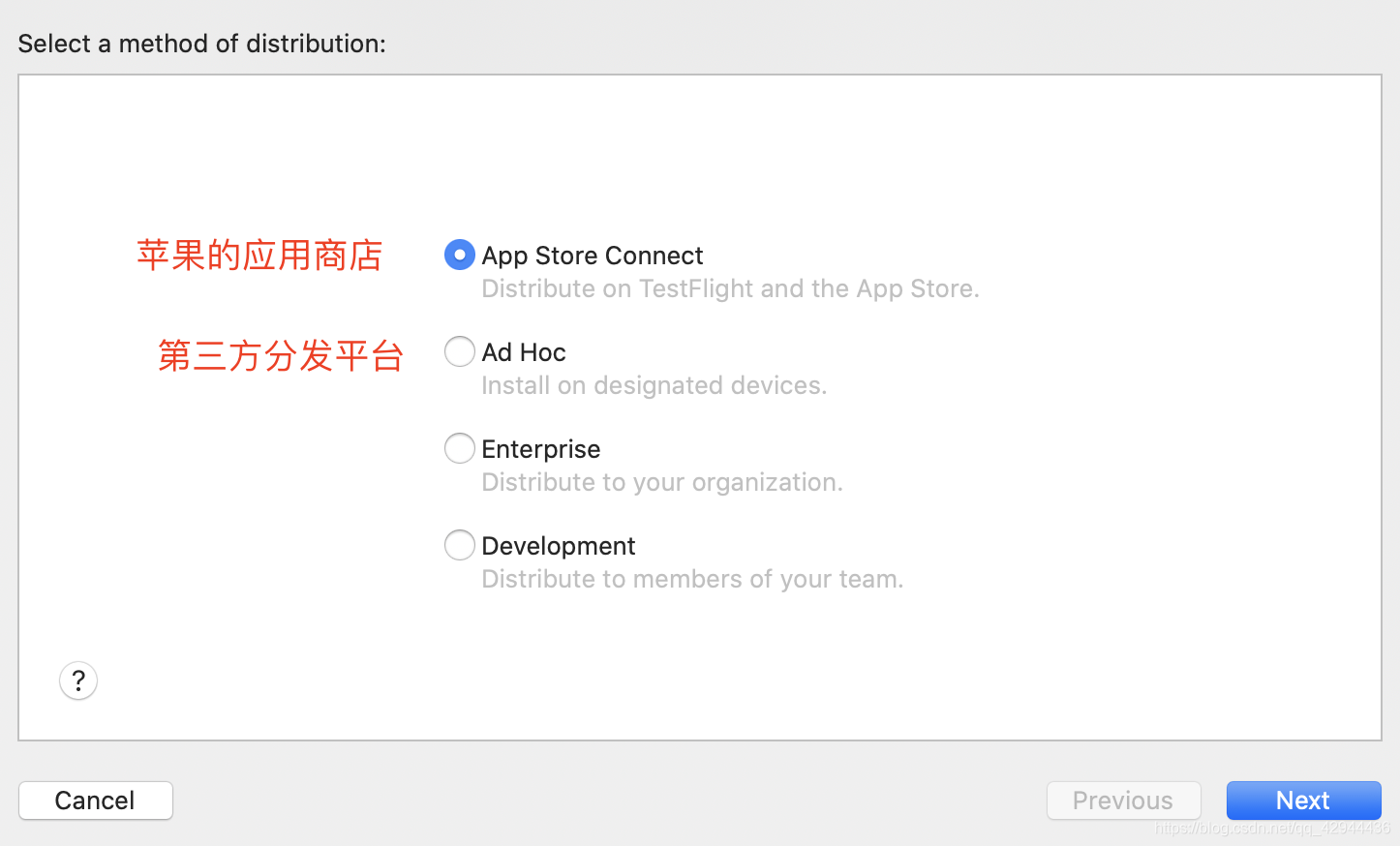Click 'Distribute to members of your team.' text
The image size is (1400, 846).
692,579
